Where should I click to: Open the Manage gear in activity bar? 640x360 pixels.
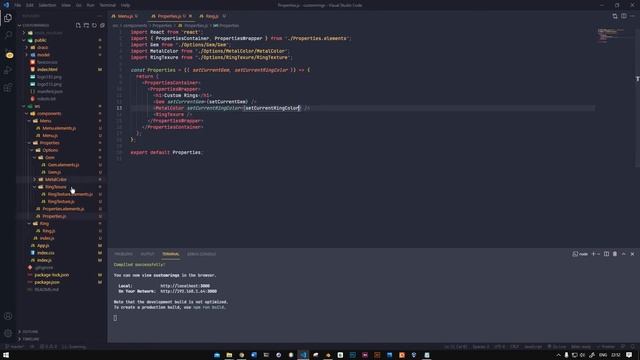click(8, 333)
